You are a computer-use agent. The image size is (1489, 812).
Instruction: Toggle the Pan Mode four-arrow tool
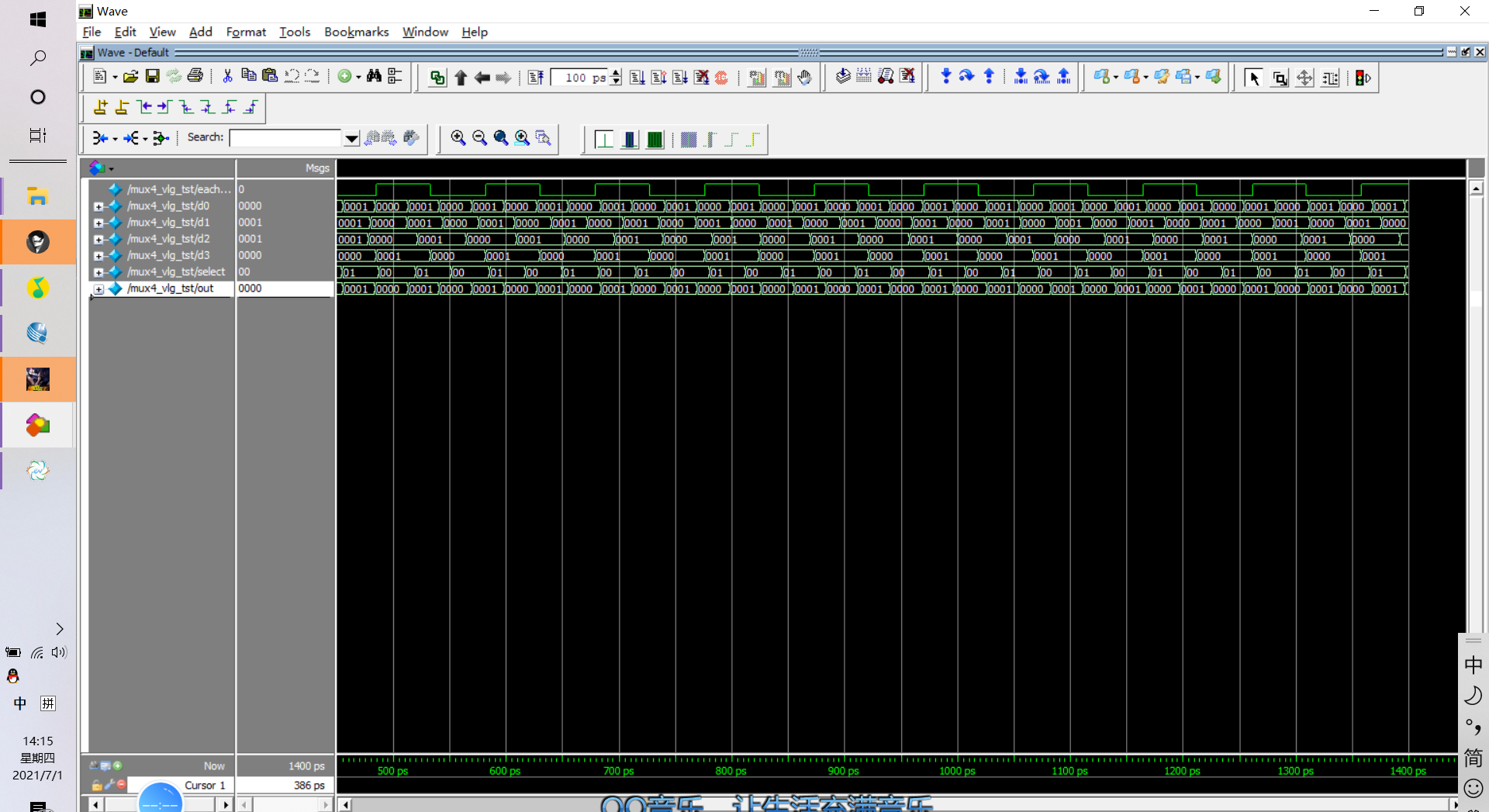pyautogui.click(x=1304, y=78)
